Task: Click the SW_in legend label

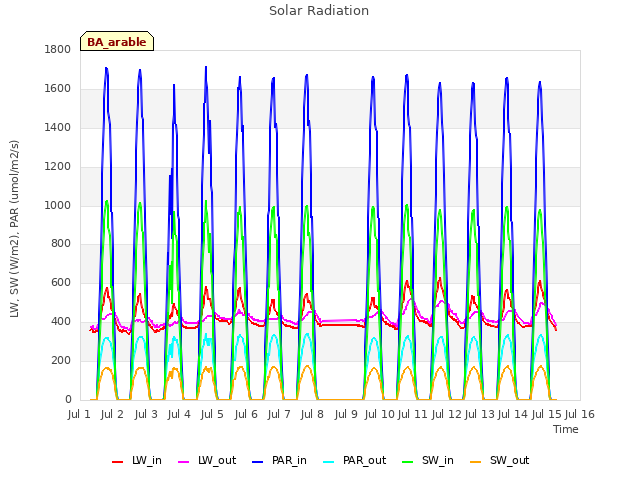Action: click(438, 460)
